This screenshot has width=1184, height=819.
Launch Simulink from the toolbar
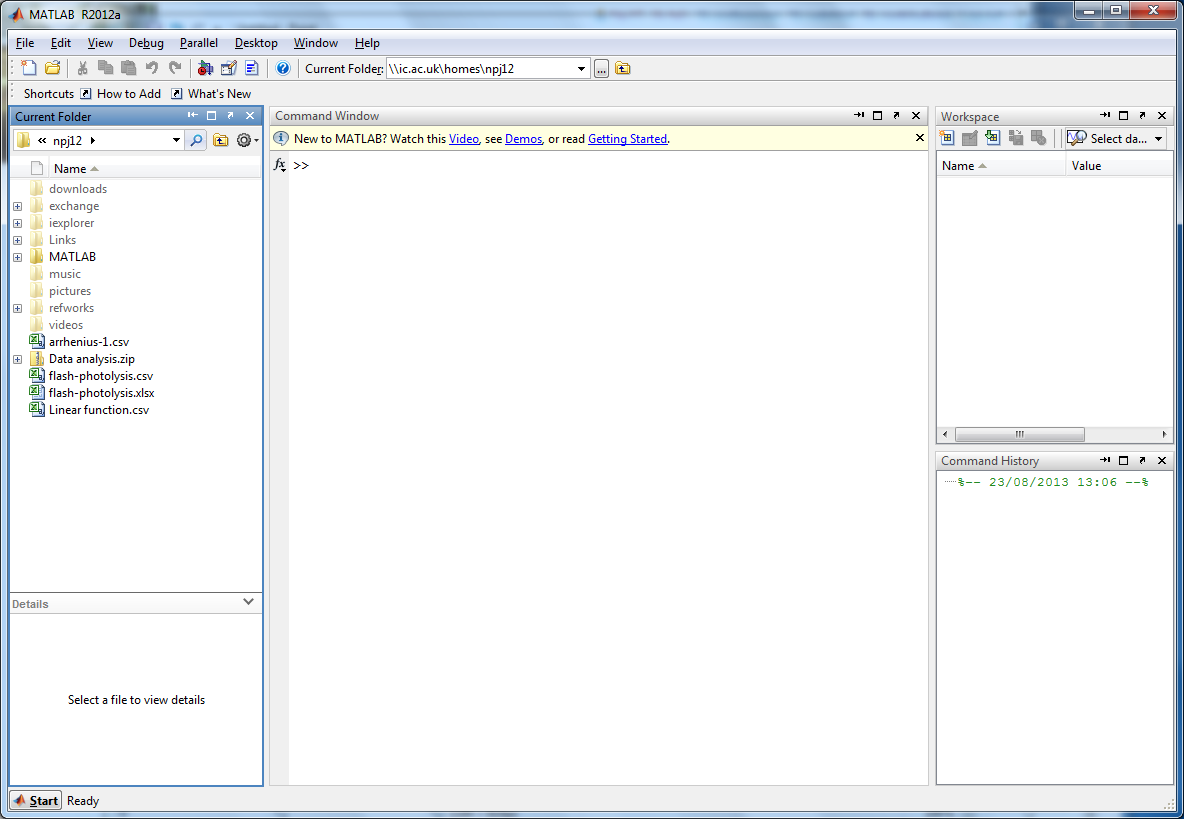click(205, 69)
